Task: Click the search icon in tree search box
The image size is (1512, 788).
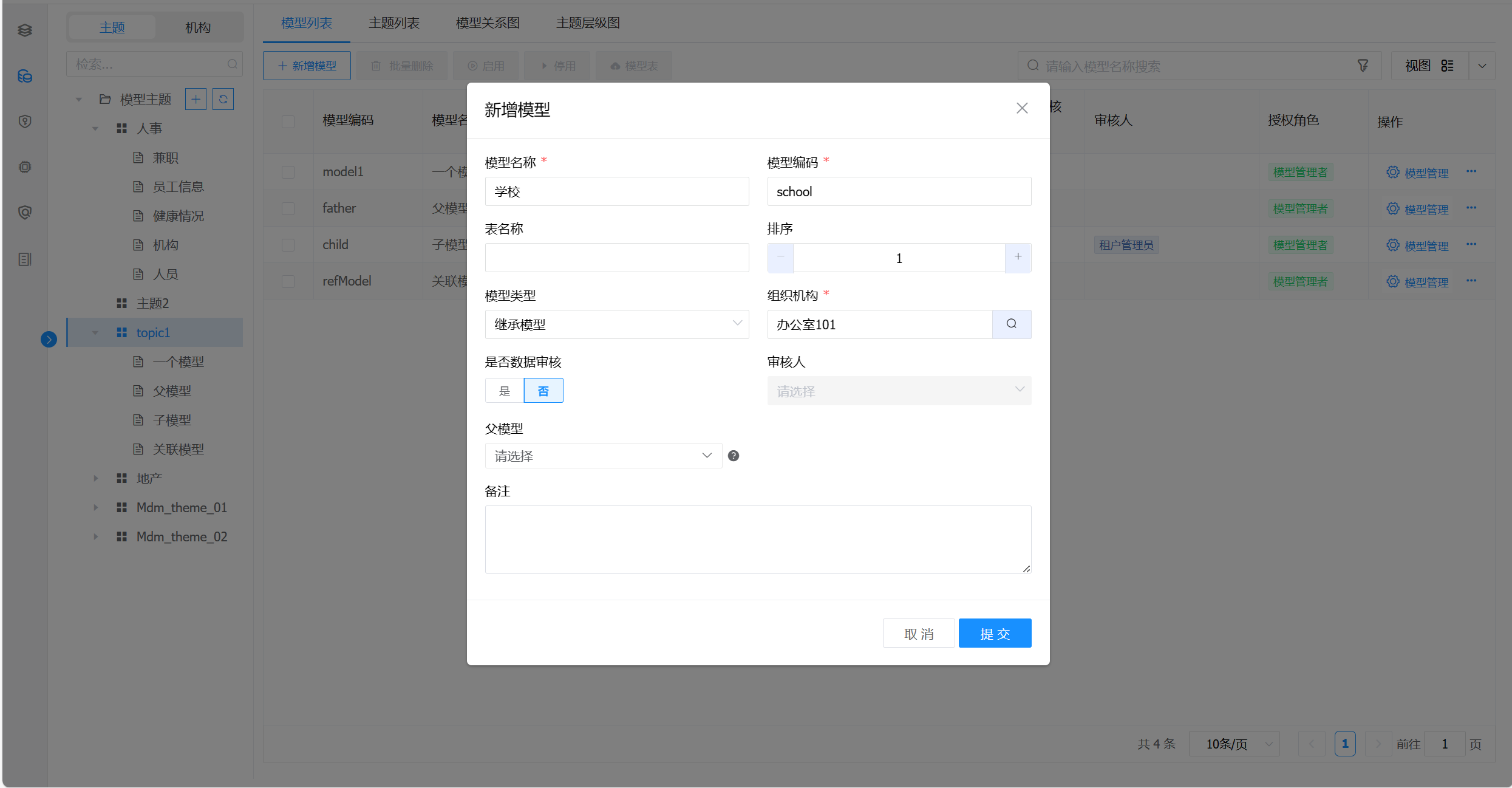Action: (x=232, y=64)
